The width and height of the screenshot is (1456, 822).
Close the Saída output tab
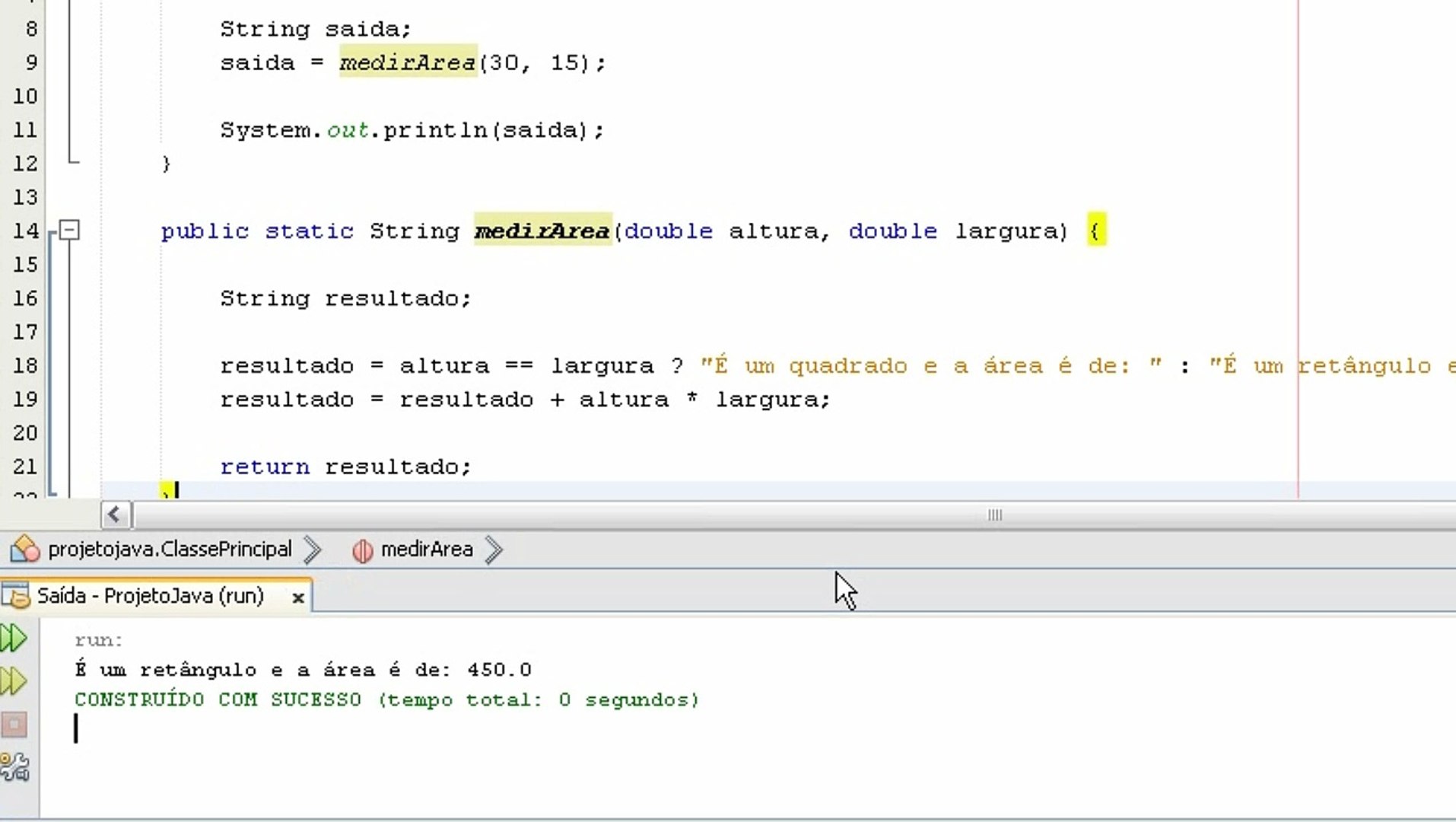298,597
